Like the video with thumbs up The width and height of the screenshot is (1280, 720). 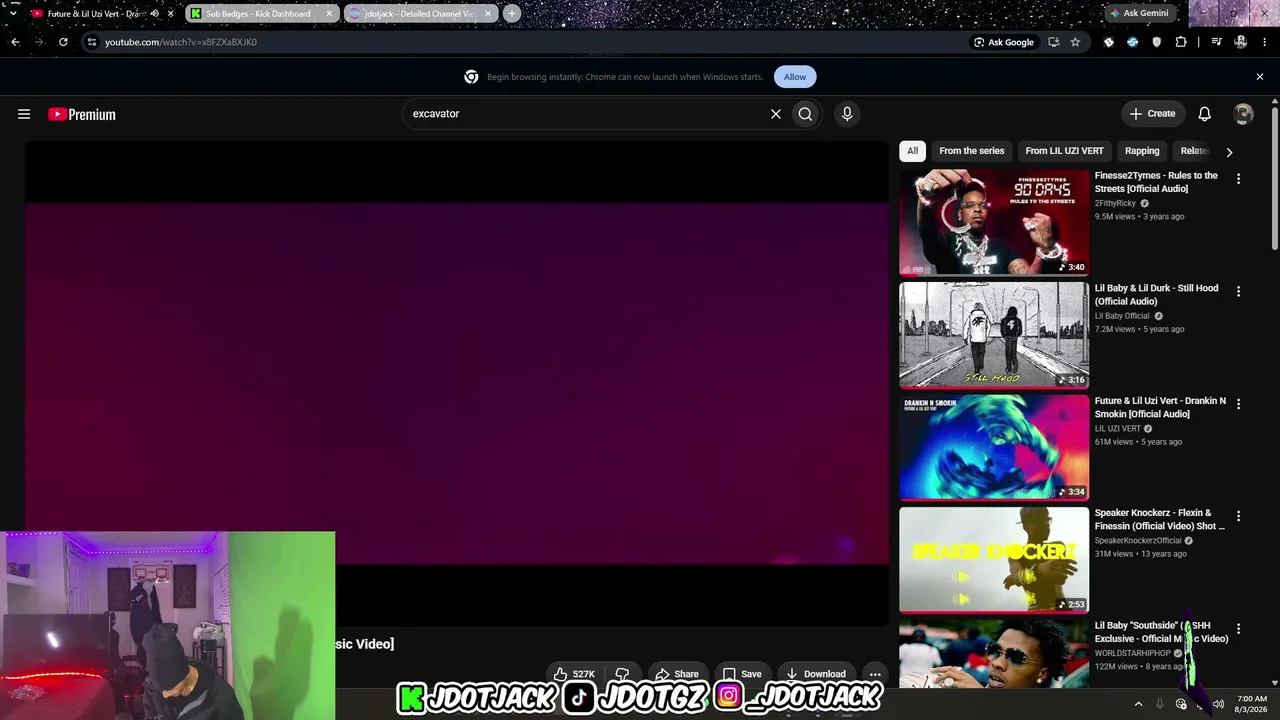pyautogui.click(x=575, y=674)
